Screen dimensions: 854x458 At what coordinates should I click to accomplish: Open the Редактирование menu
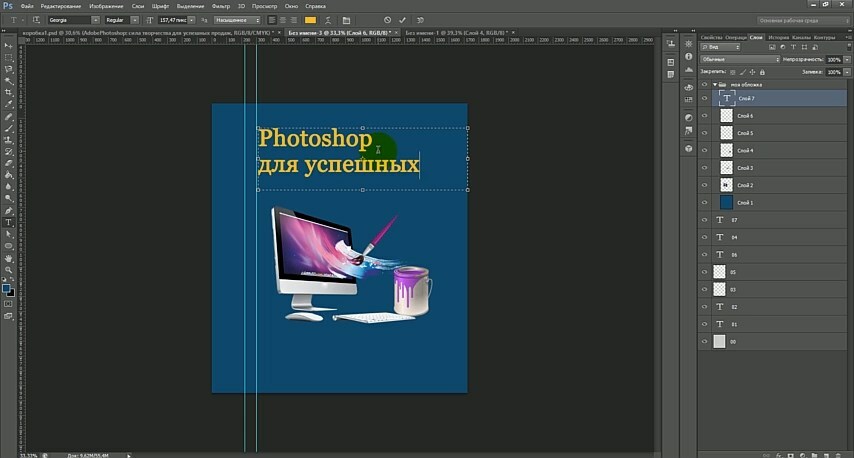[60, 6]
